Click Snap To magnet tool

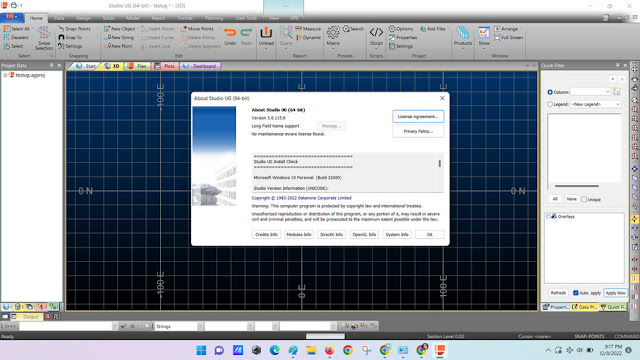coord(70,37)
